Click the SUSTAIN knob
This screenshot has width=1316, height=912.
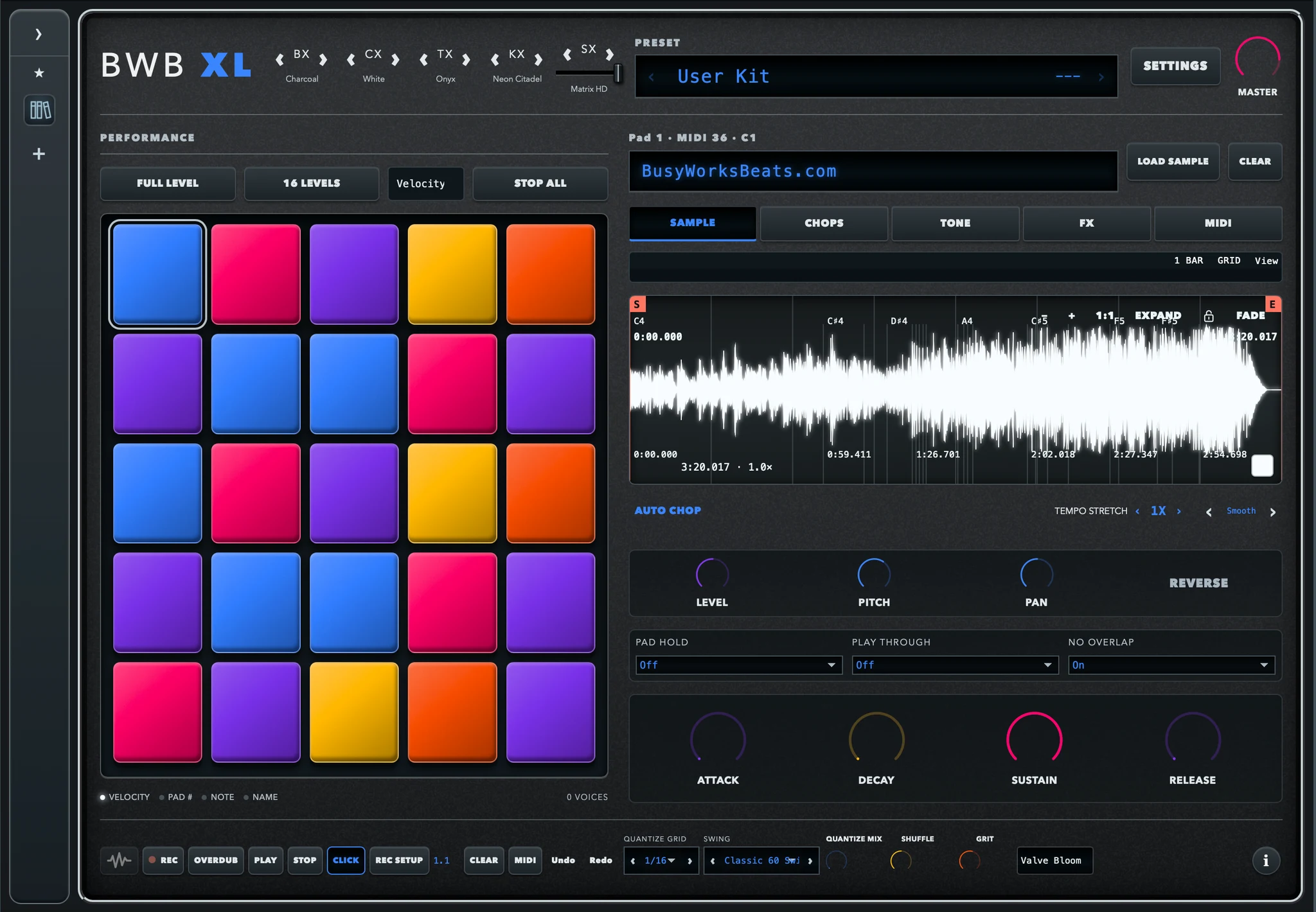coord(1034,739)
